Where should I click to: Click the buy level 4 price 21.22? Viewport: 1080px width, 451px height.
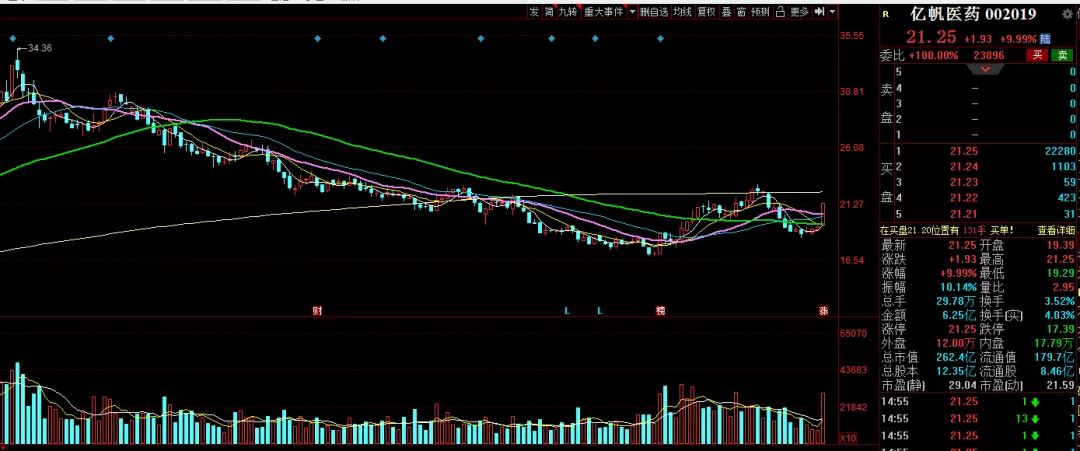963,198
